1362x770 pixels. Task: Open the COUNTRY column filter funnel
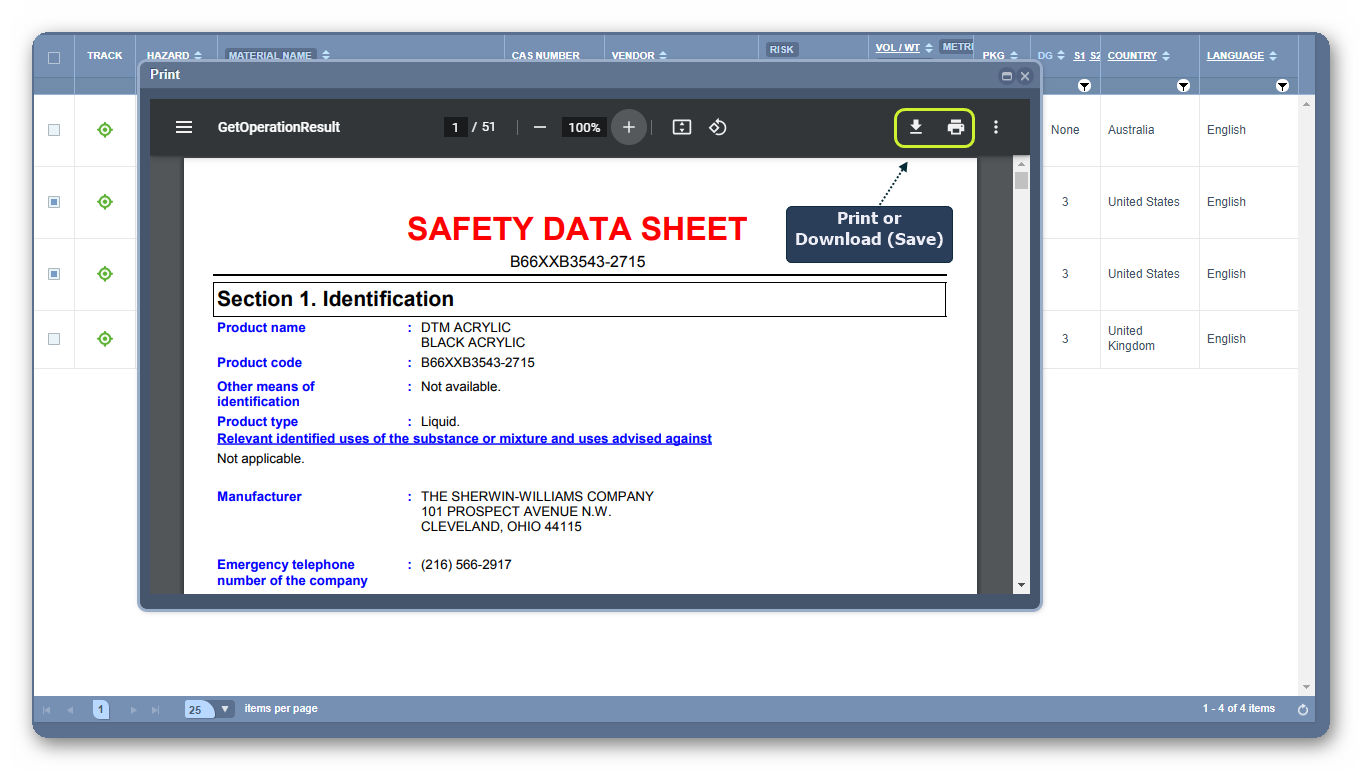(1183, 85)
